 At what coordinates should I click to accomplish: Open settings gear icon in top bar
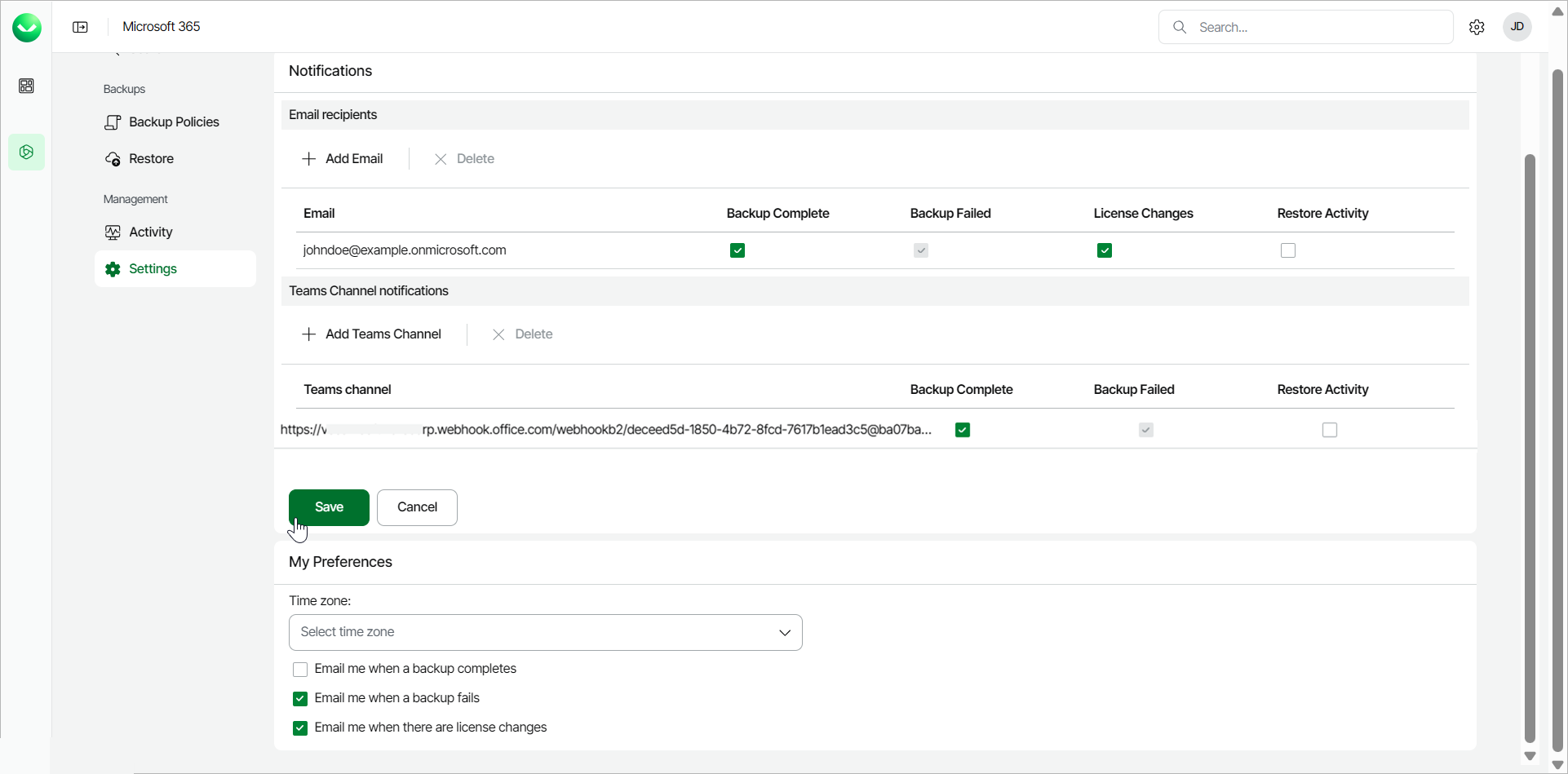click(x=1477, y=27)
